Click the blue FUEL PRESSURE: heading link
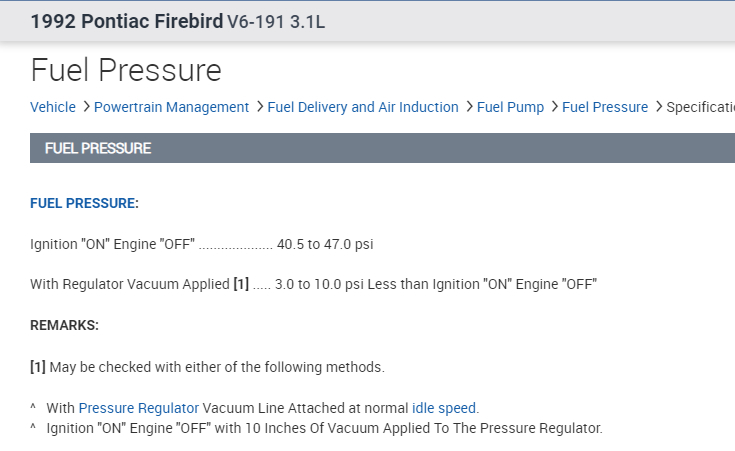This screenshot has height=451, width=735. click(84, 203)
